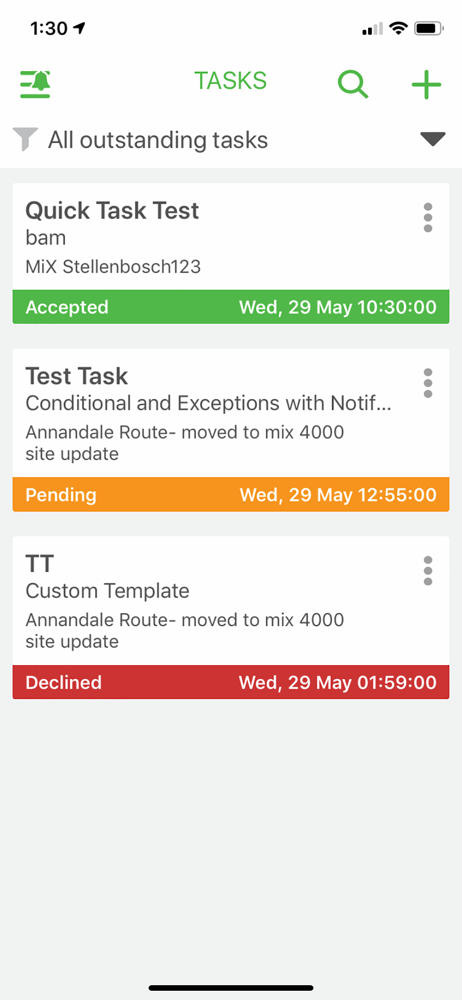Tap the grey filter funnel icon

point(26,139)
